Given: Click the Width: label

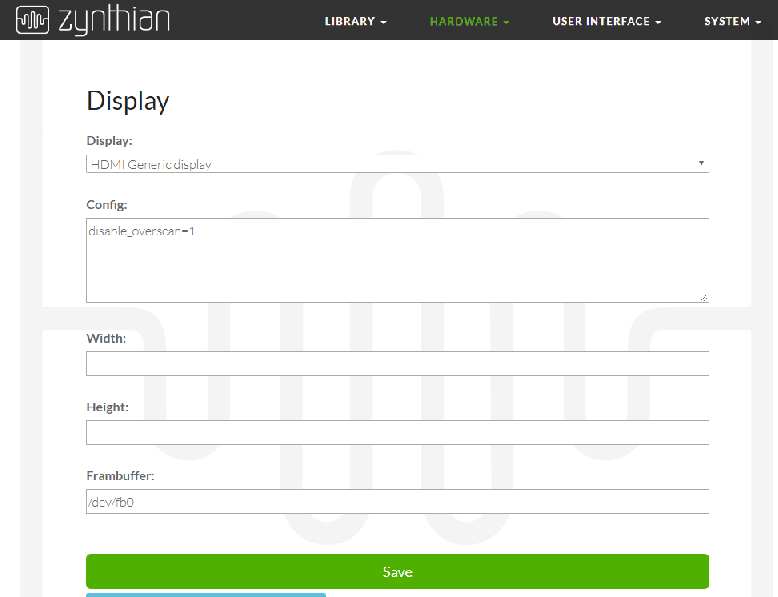Looking at the screenshot, I should click(x=106, y=338).
